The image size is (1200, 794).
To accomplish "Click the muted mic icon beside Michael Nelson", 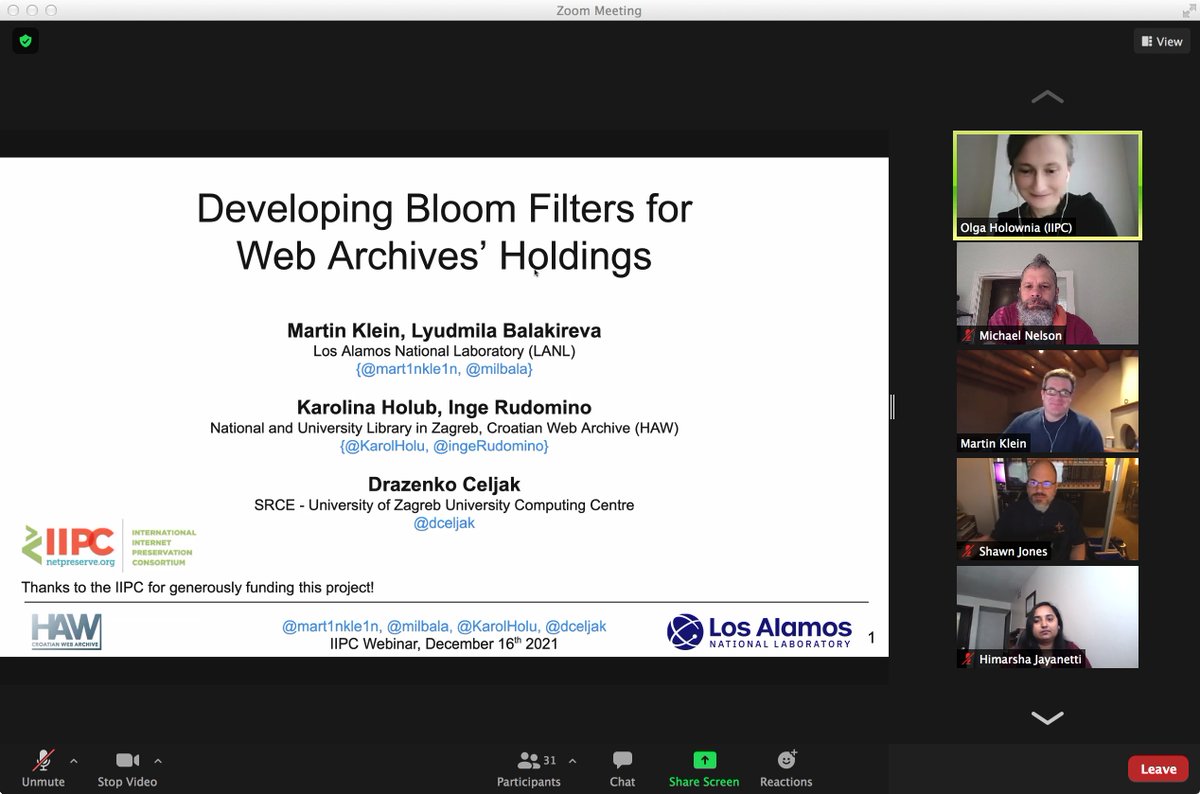I will pos(968,336).
